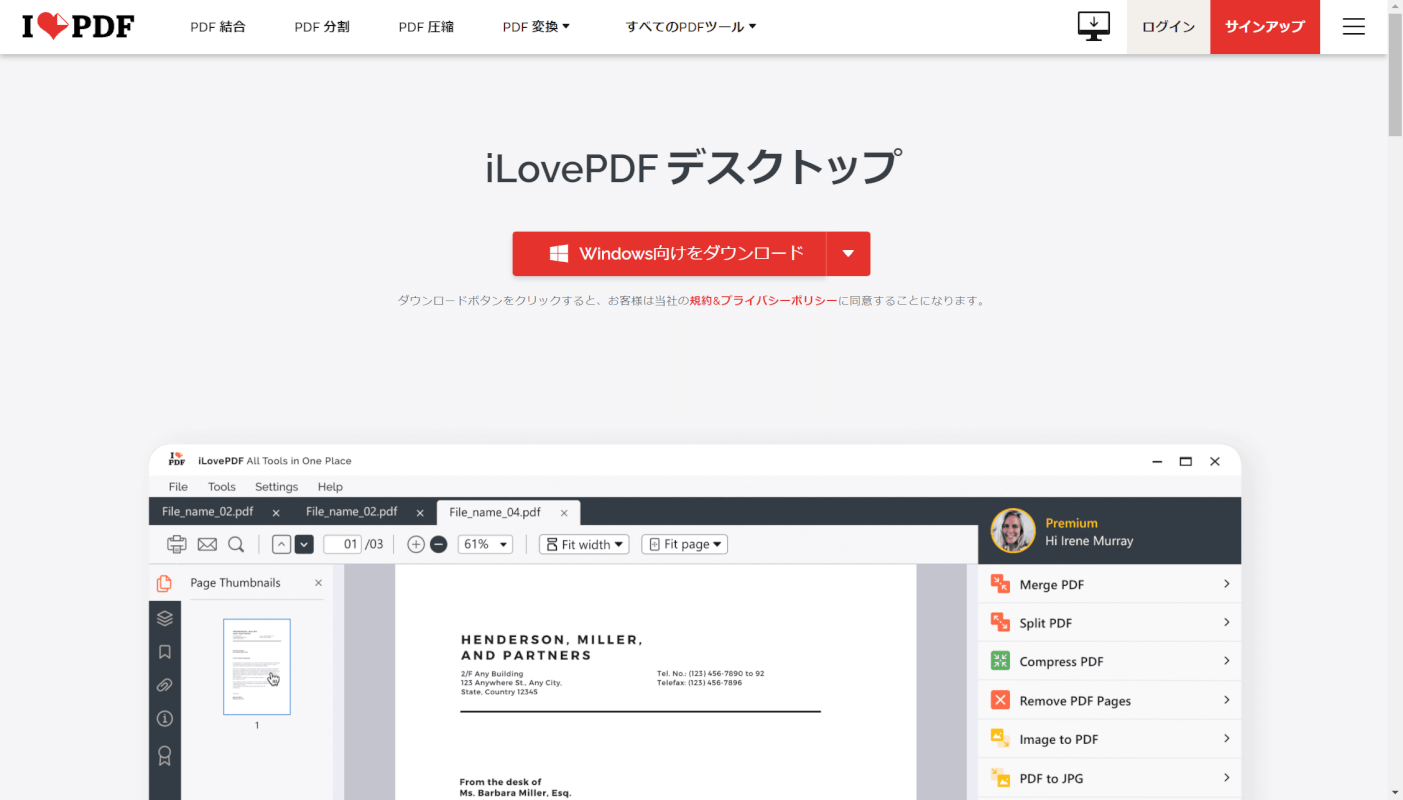Open PDF 分割 in the top navigation
1403x800 pixels.
click(322, 27)
